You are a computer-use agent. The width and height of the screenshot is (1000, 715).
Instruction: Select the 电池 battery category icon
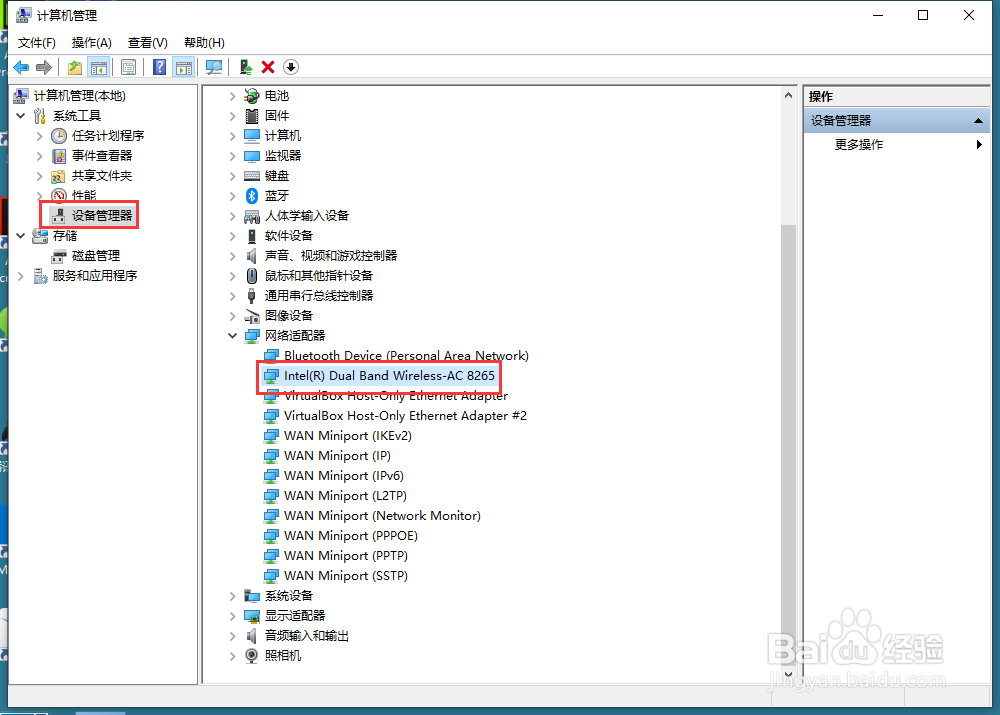252,96
